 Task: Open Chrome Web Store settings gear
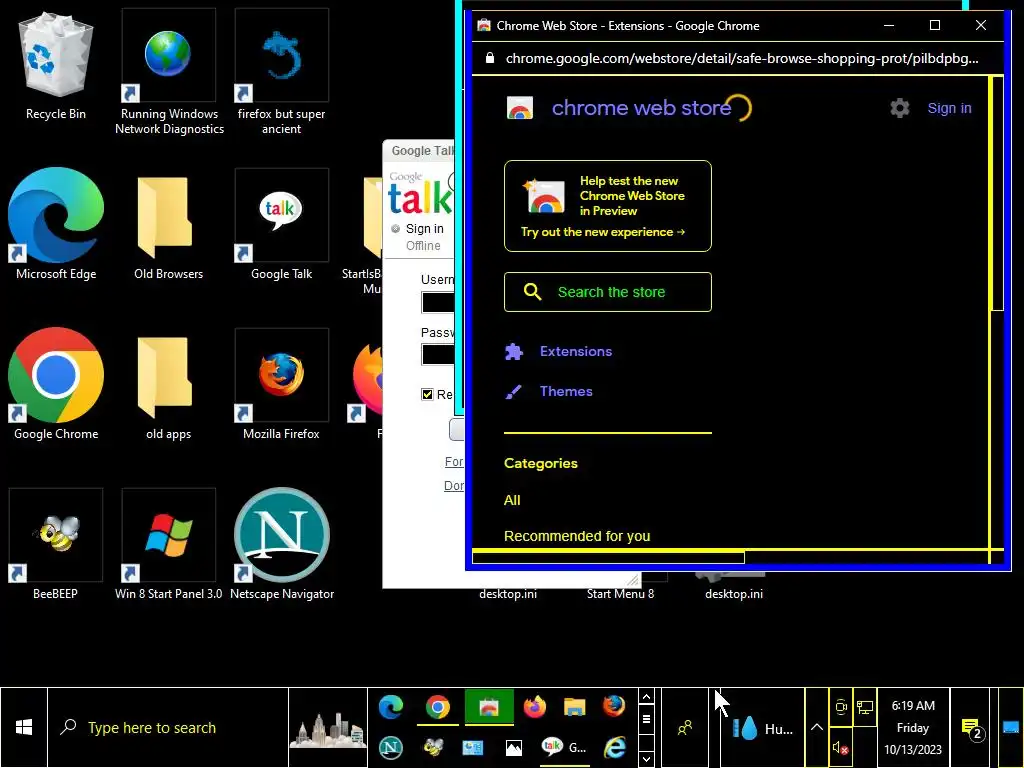point(899,108)
